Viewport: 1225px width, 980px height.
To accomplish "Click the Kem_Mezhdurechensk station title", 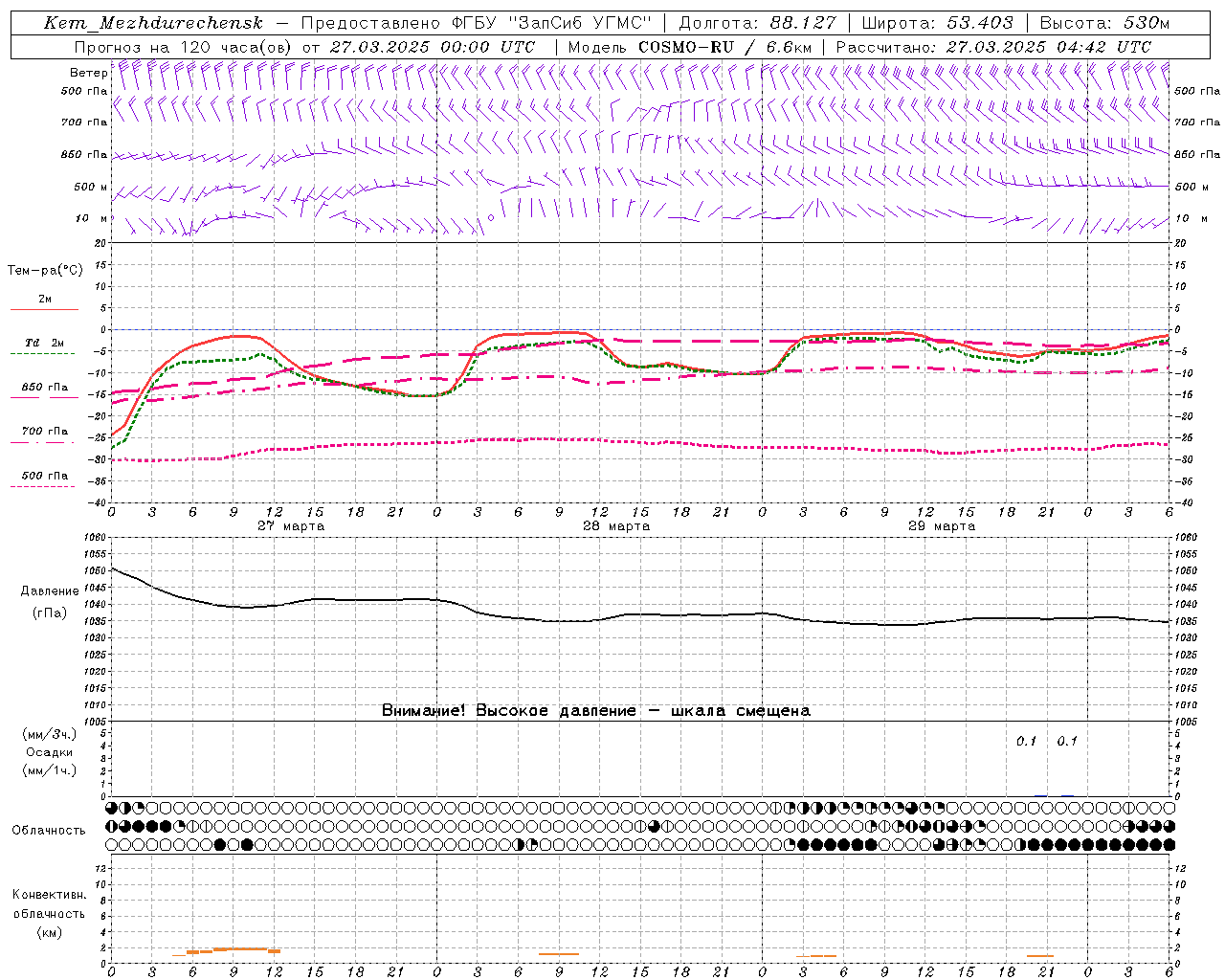I will (153, 23).
